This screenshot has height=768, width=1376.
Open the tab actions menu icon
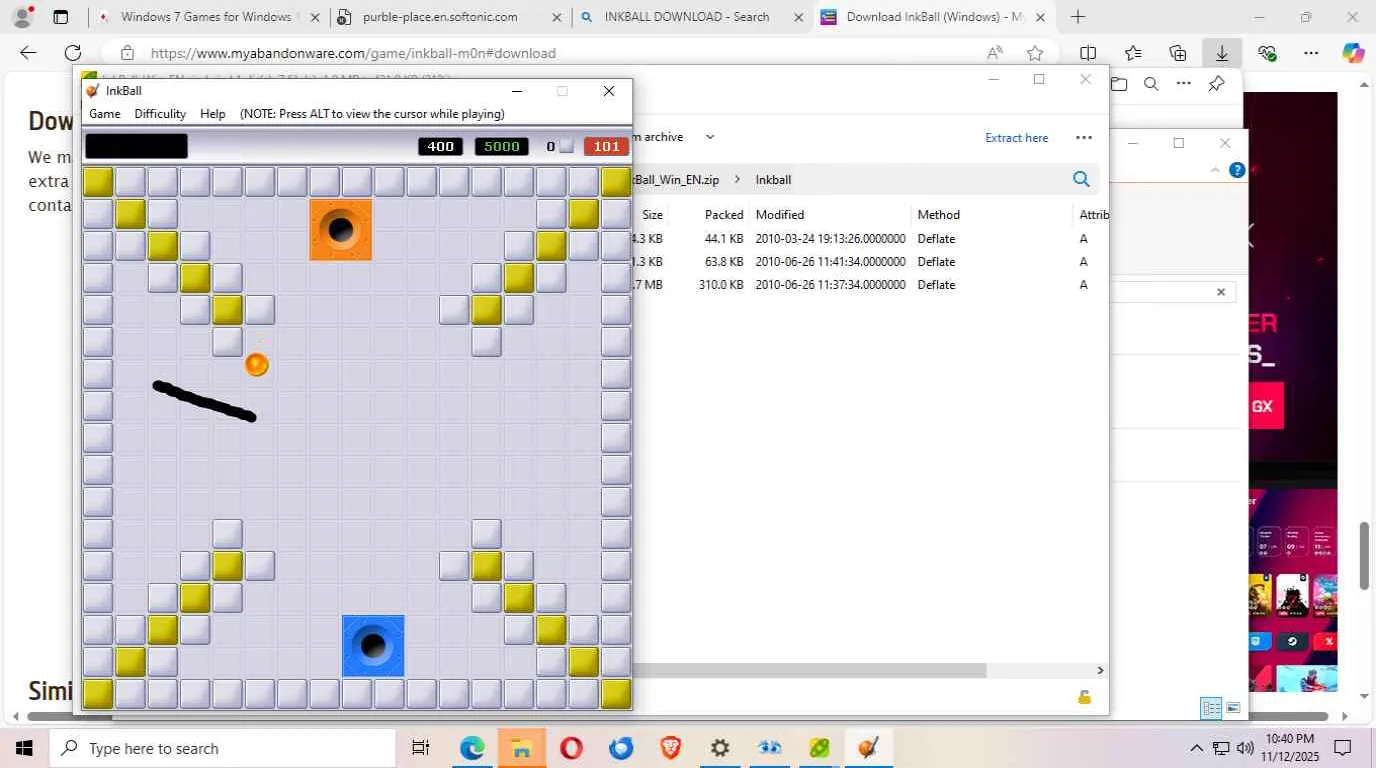coord(61,17)
